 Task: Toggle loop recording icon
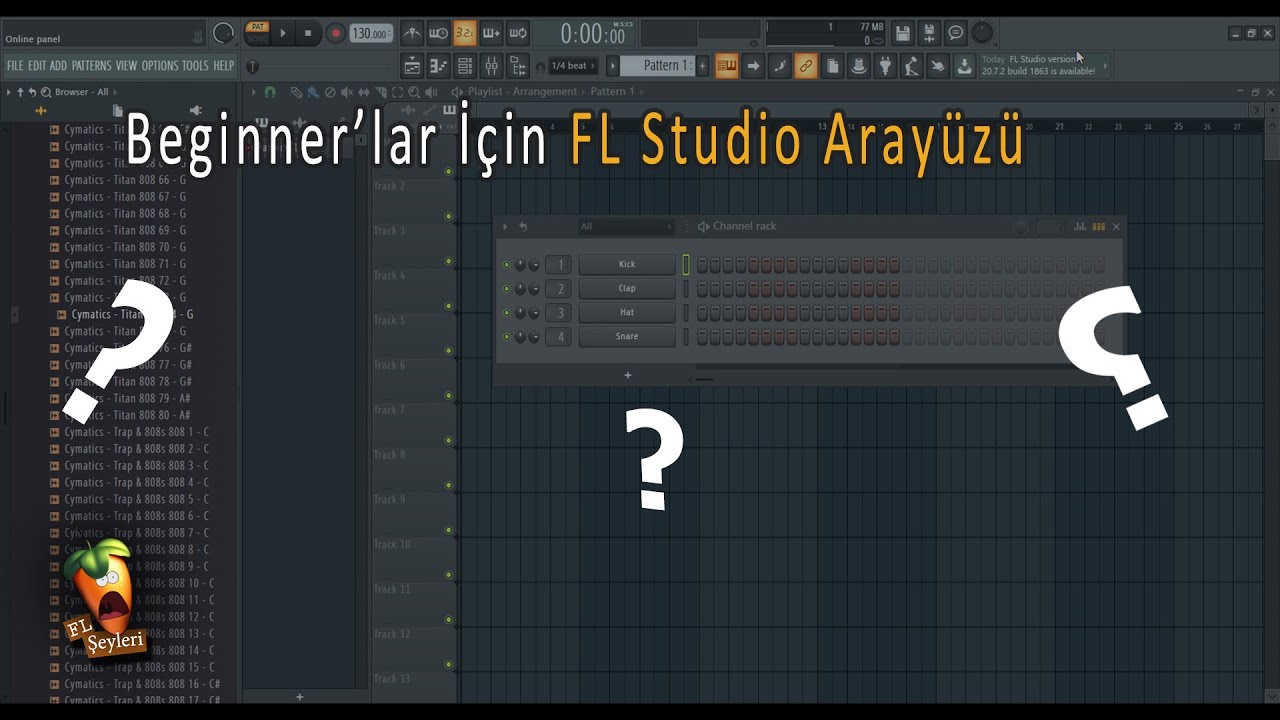[x=517, y=33]
